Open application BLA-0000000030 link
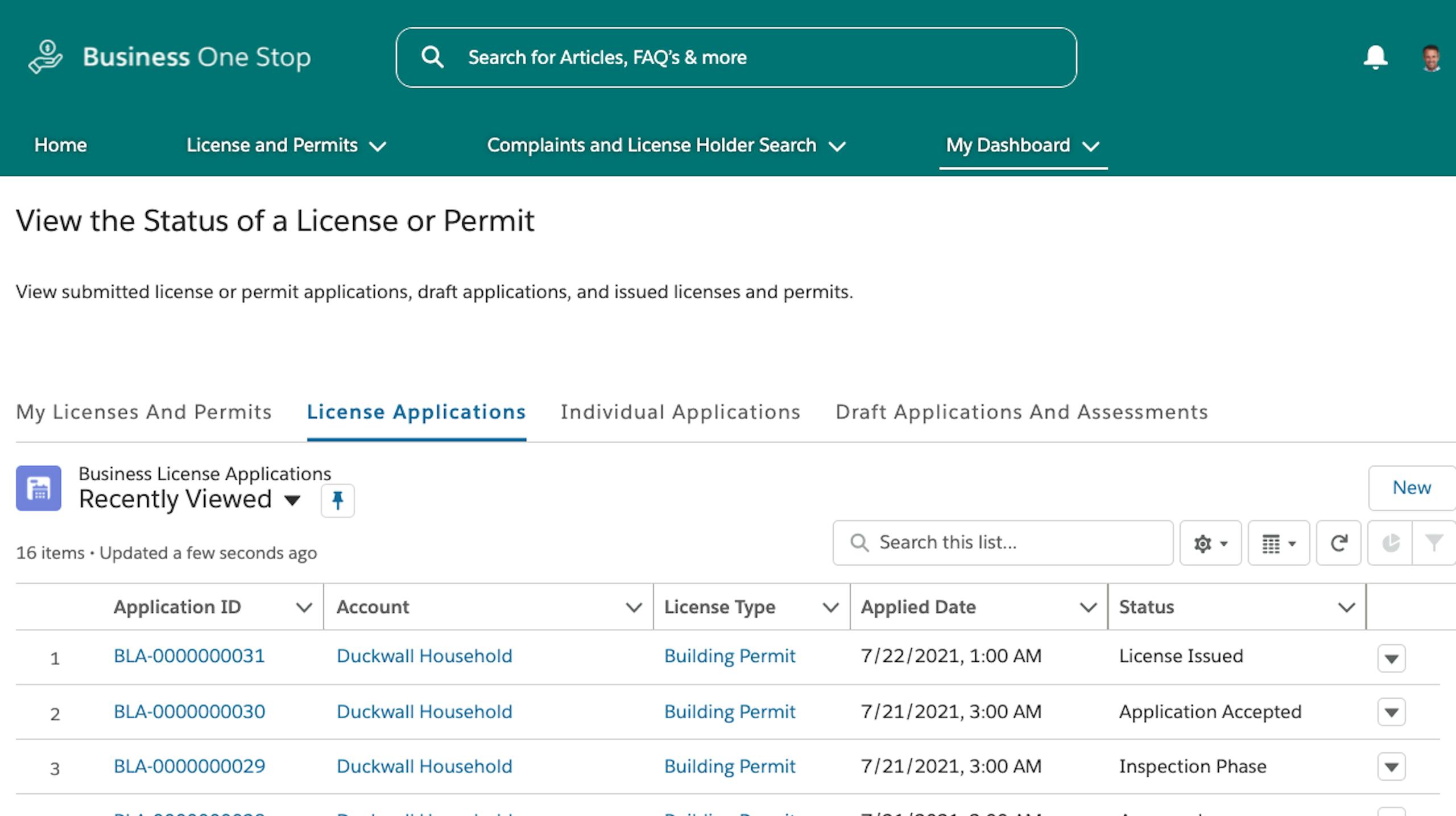Image resolution: width=1456 pixels, height=816 pixels. (189, 712)
